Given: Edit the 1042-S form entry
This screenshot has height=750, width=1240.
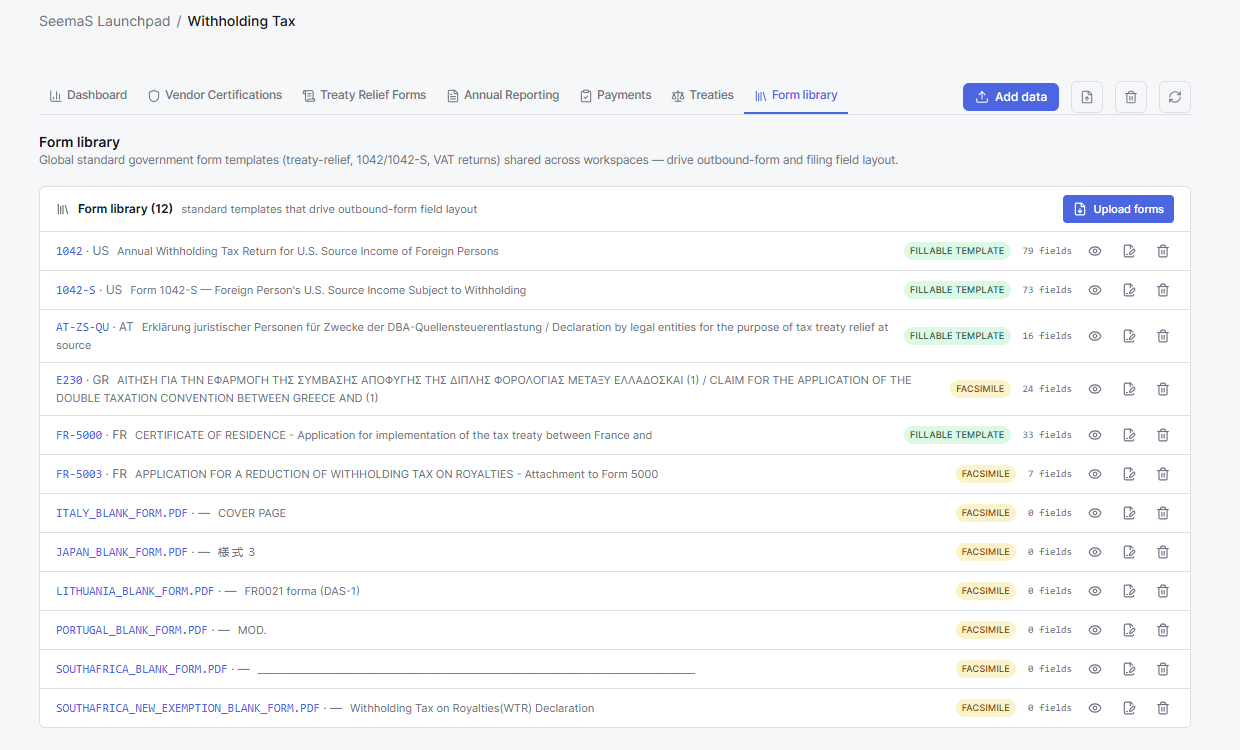Looking at the screenshot, I should [1129, 290].
